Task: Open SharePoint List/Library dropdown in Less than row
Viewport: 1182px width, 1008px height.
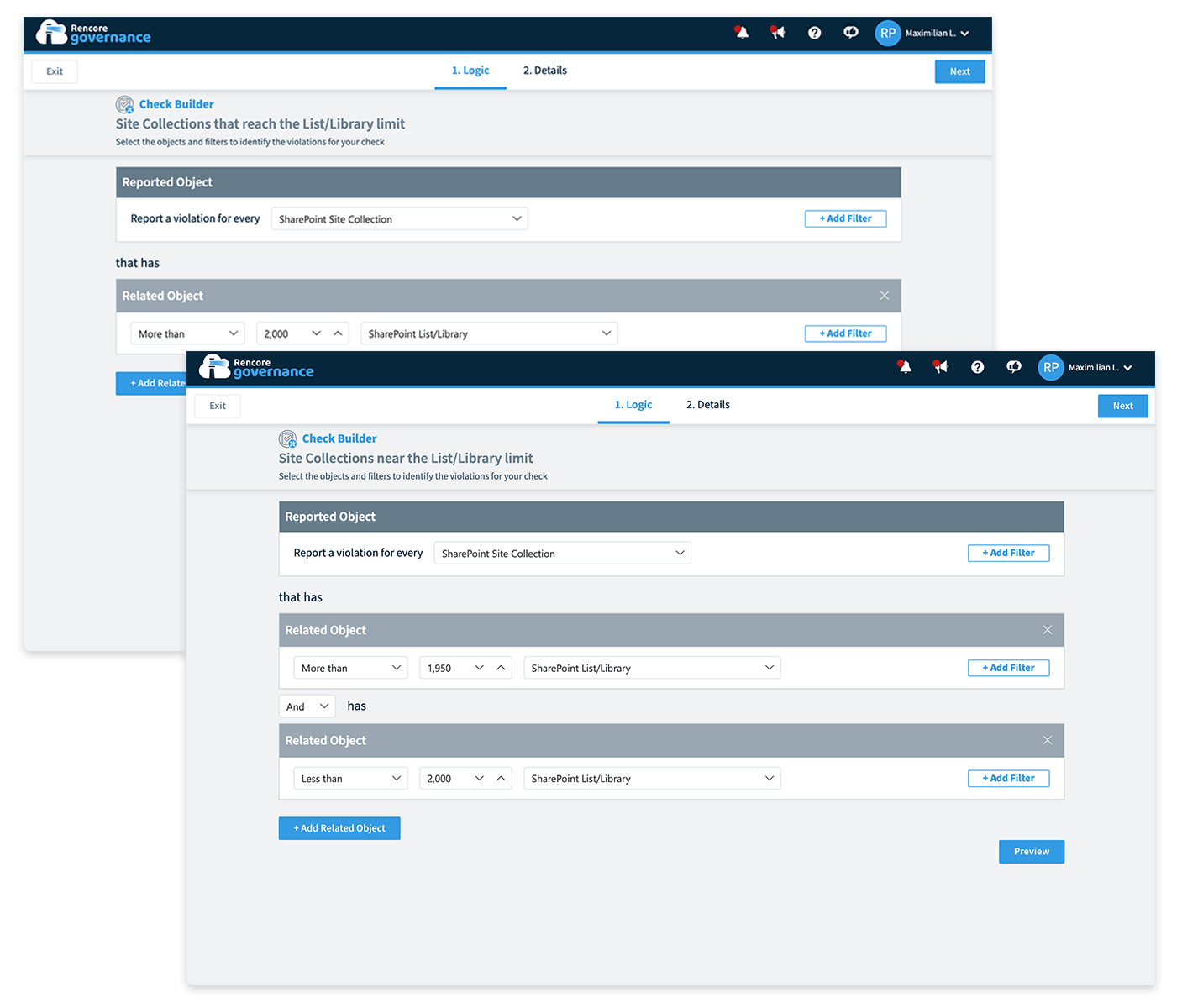Action: [x=652, y=778]
